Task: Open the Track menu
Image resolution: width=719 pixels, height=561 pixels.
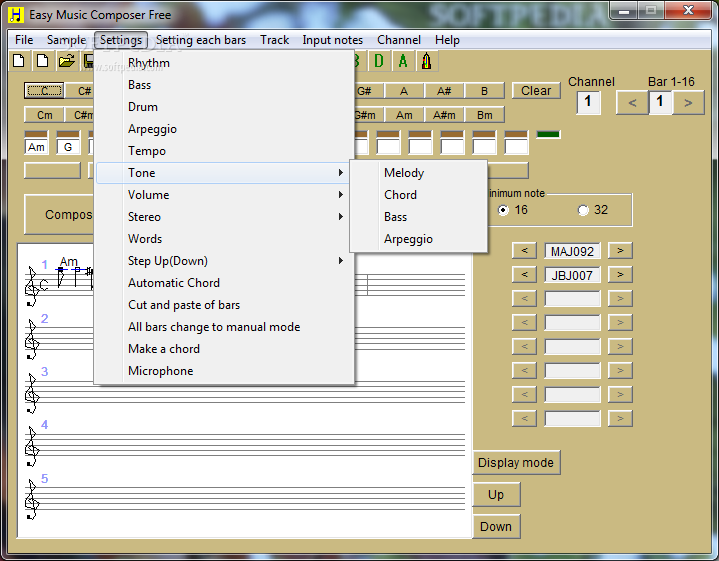Action: pyautogui.click(x=275, y=40)
